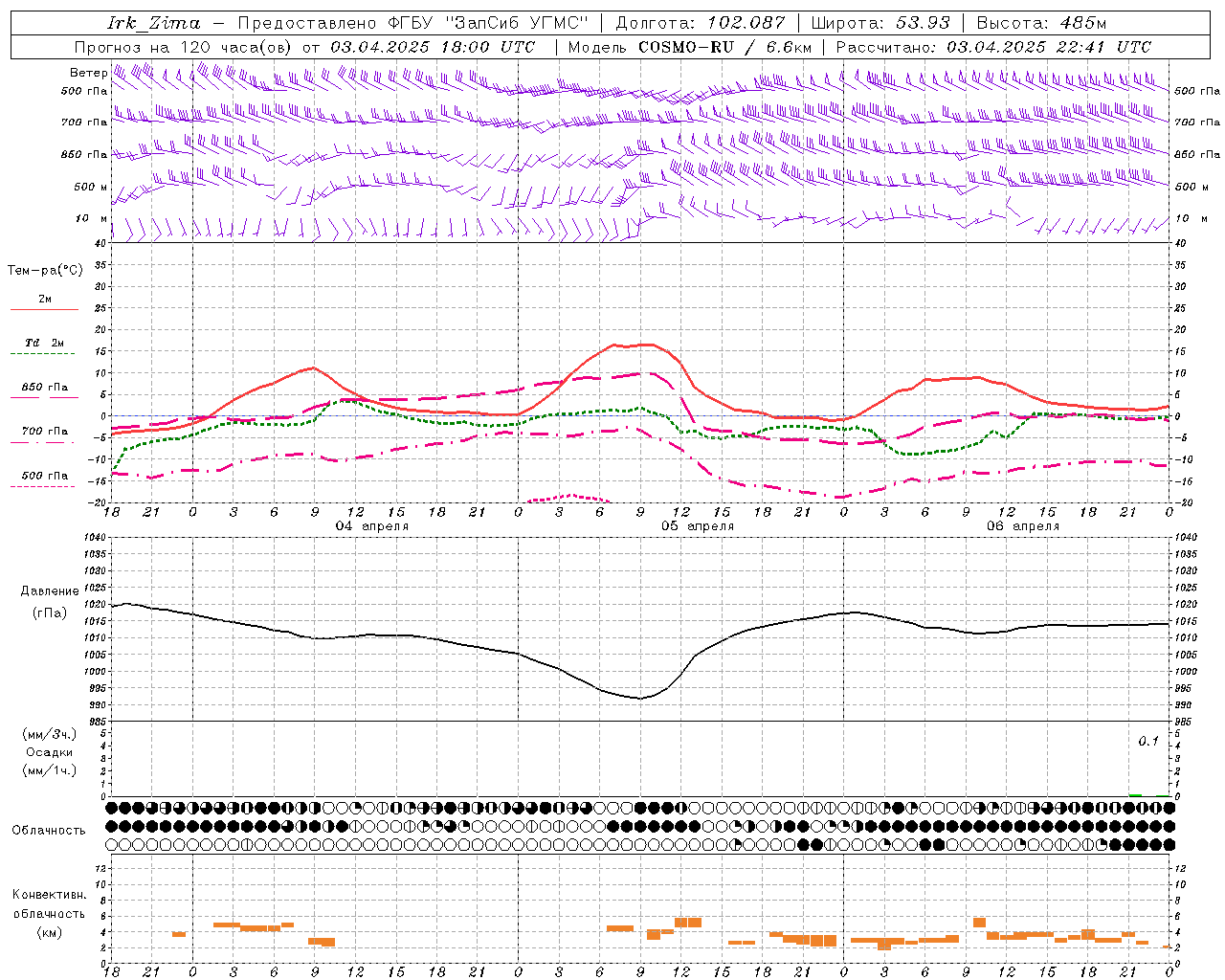Screen dimensions: 1225x980
Task: Click the 04 апреля date label
Action: tap(371, 526)
